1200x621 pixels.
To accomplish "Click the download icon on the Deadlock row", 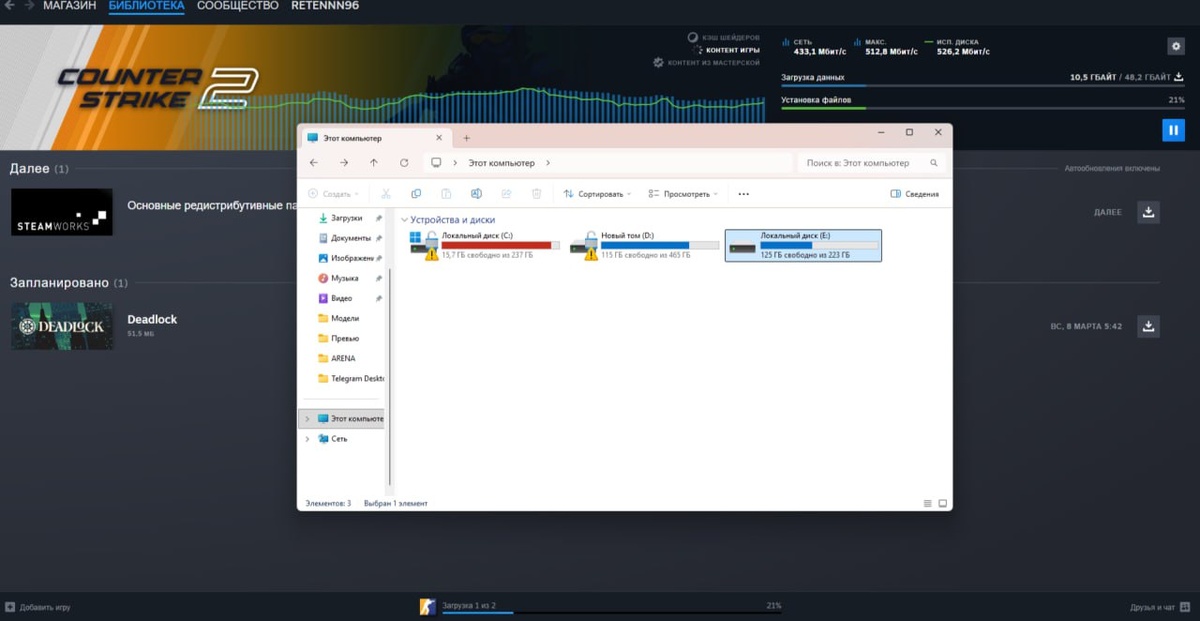I will pos(1148,326).
